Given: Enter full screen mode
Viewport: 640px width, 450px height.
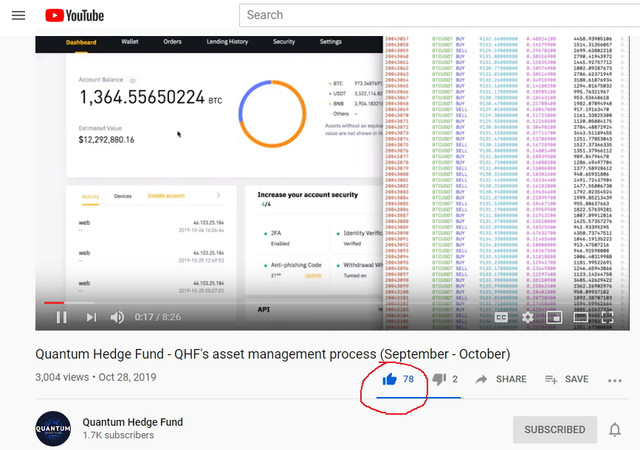Looking at the screenshot, I should [607, 317].
